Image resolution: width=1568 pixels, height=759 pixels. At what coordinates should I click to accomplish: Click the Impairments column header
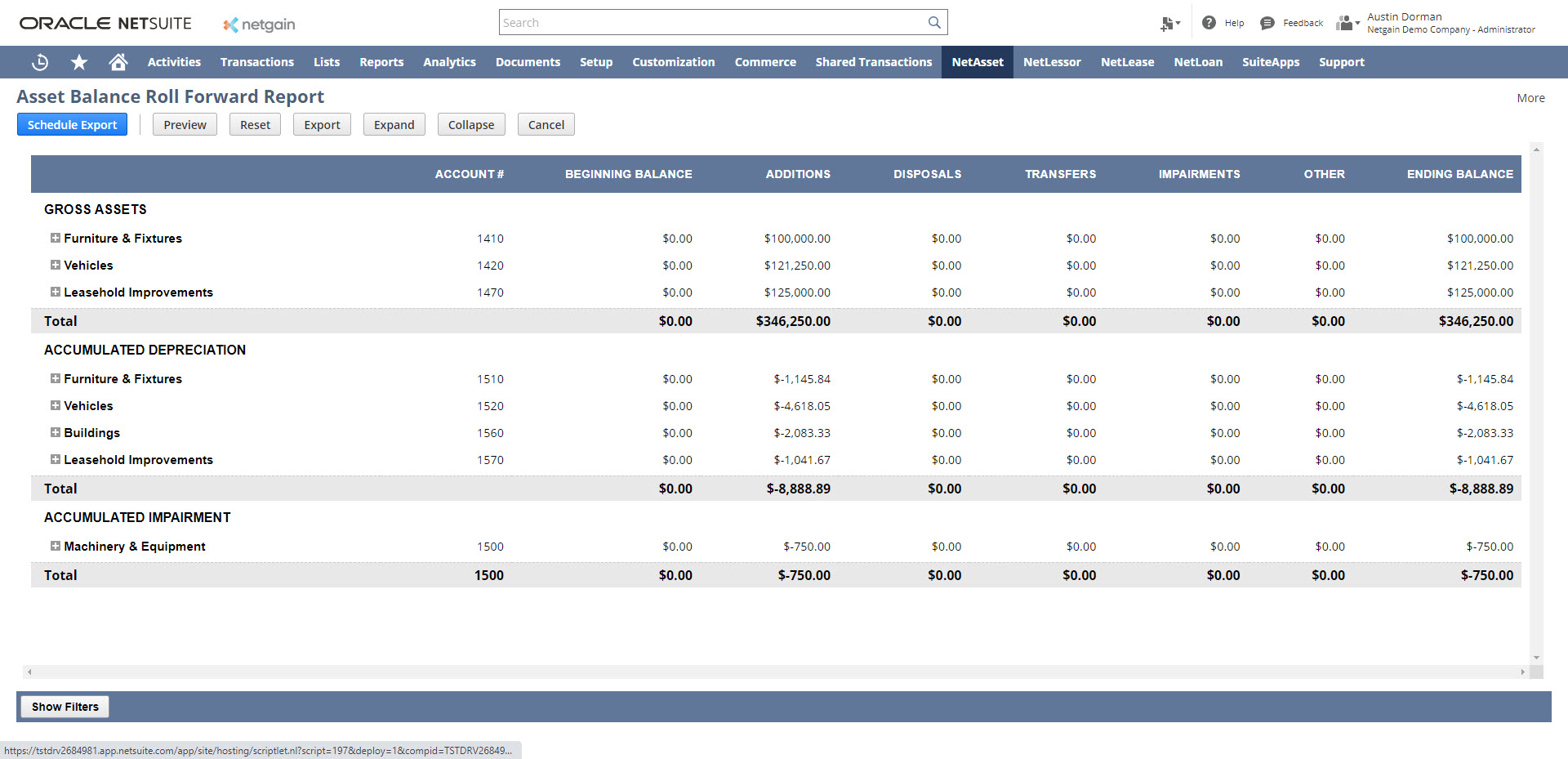coord(1199,174)
